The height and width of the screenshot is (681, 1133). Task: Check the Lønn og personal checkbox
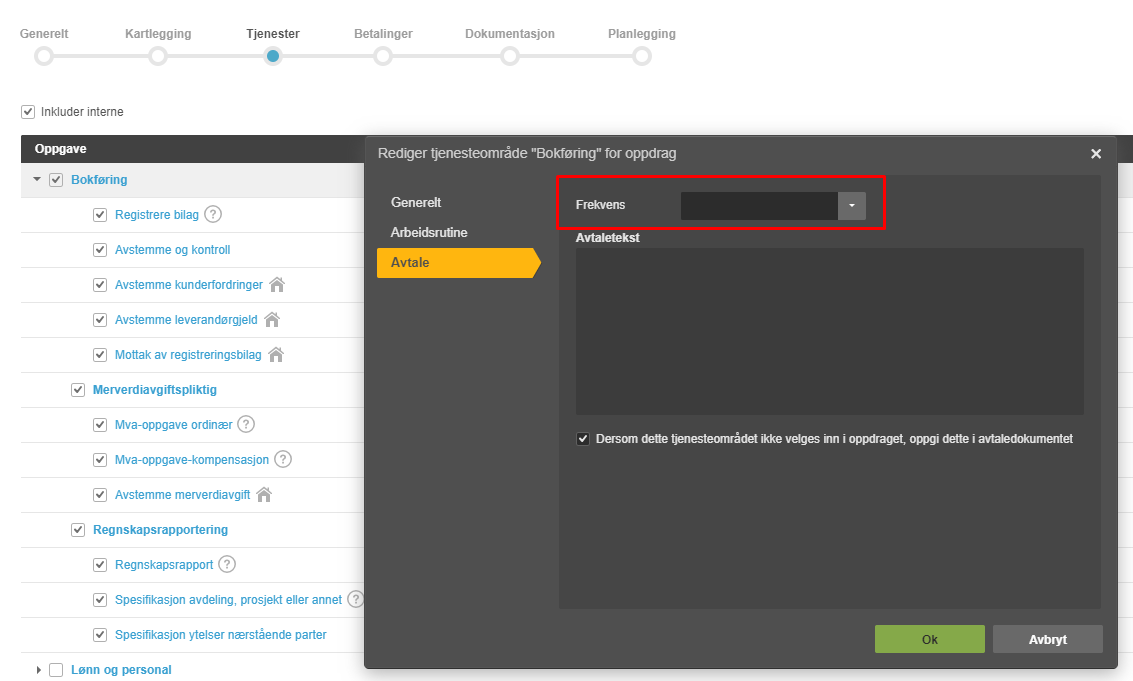tap(56, 670)
